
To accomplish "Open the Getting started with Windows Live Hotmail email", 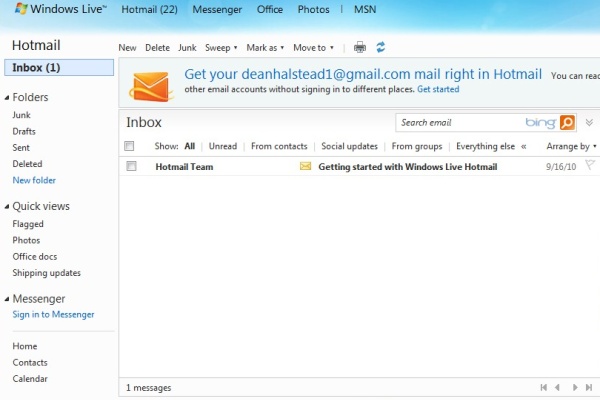I will click(408, 167).
